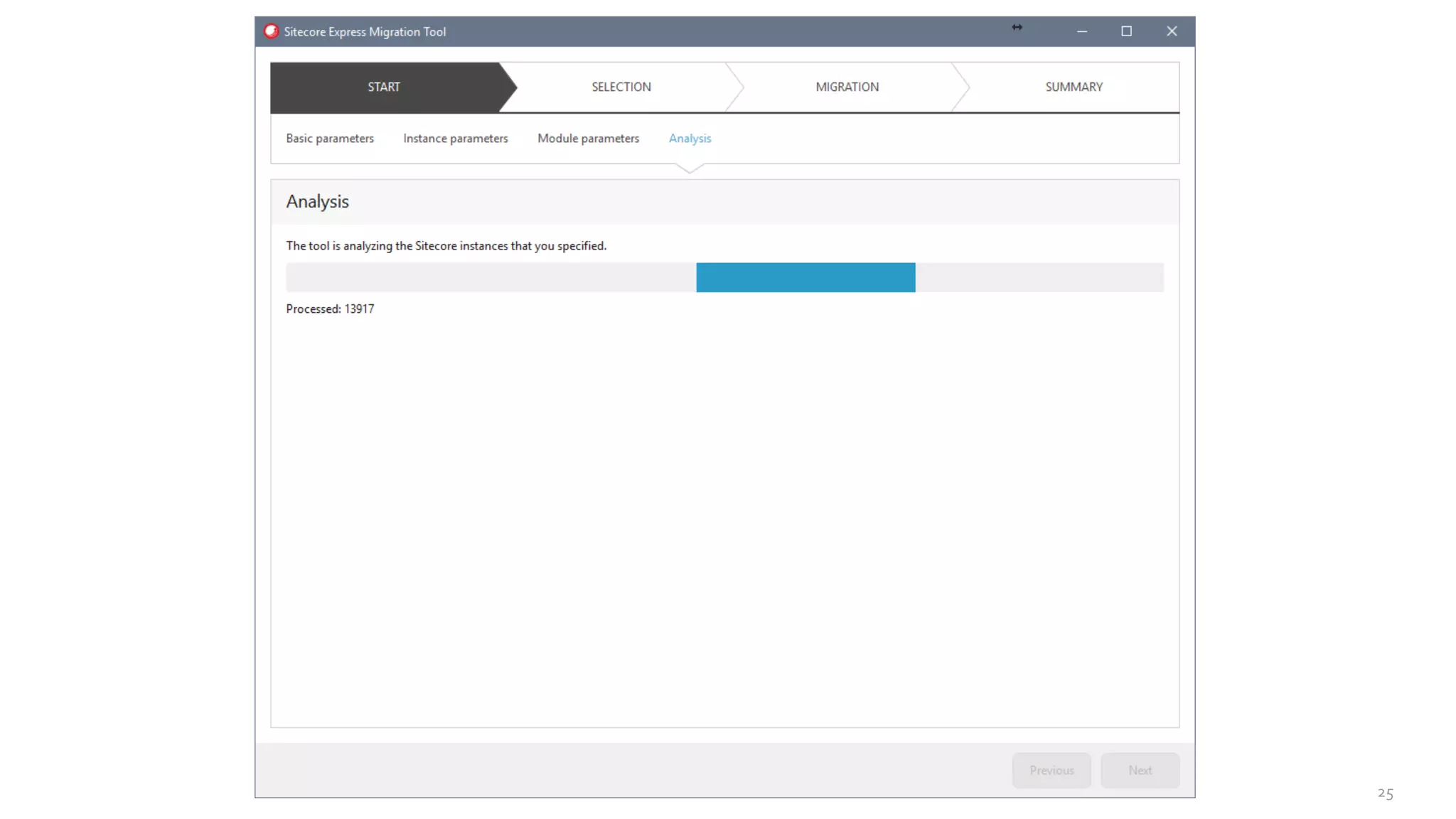Close the Sitecore Express Migration Tool
The width and height of the screenshot is (1456, 819).
click(1172, 31)
